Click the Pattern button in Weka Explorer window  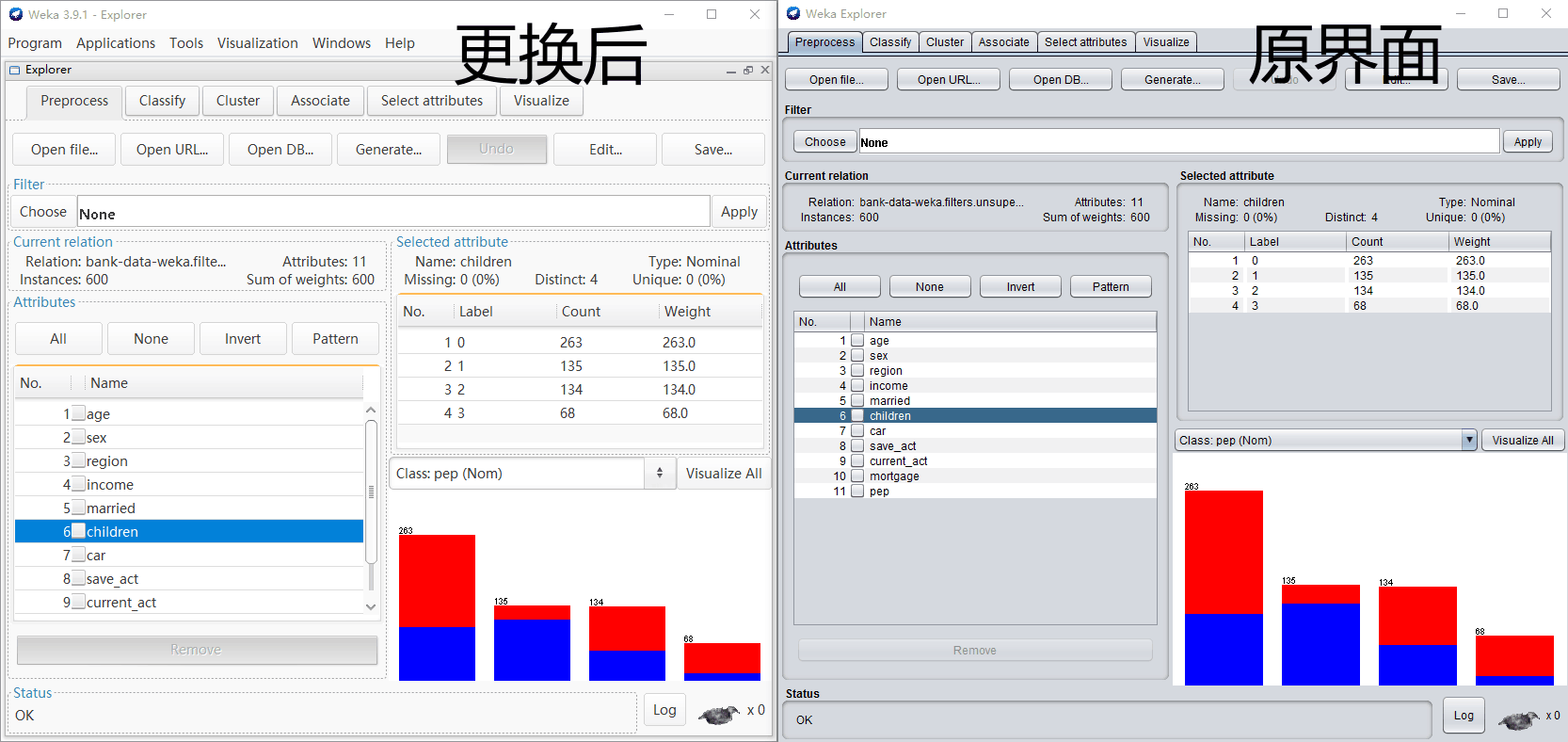[1111, 287]
